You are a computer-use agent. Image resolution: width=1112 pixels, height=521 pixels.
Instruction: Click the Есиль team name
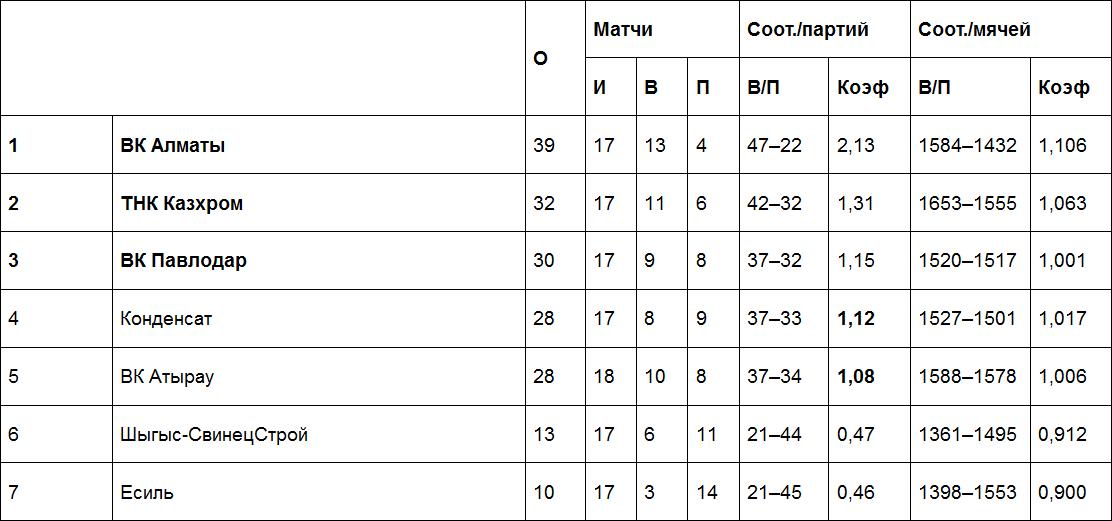tap(147, 493)
